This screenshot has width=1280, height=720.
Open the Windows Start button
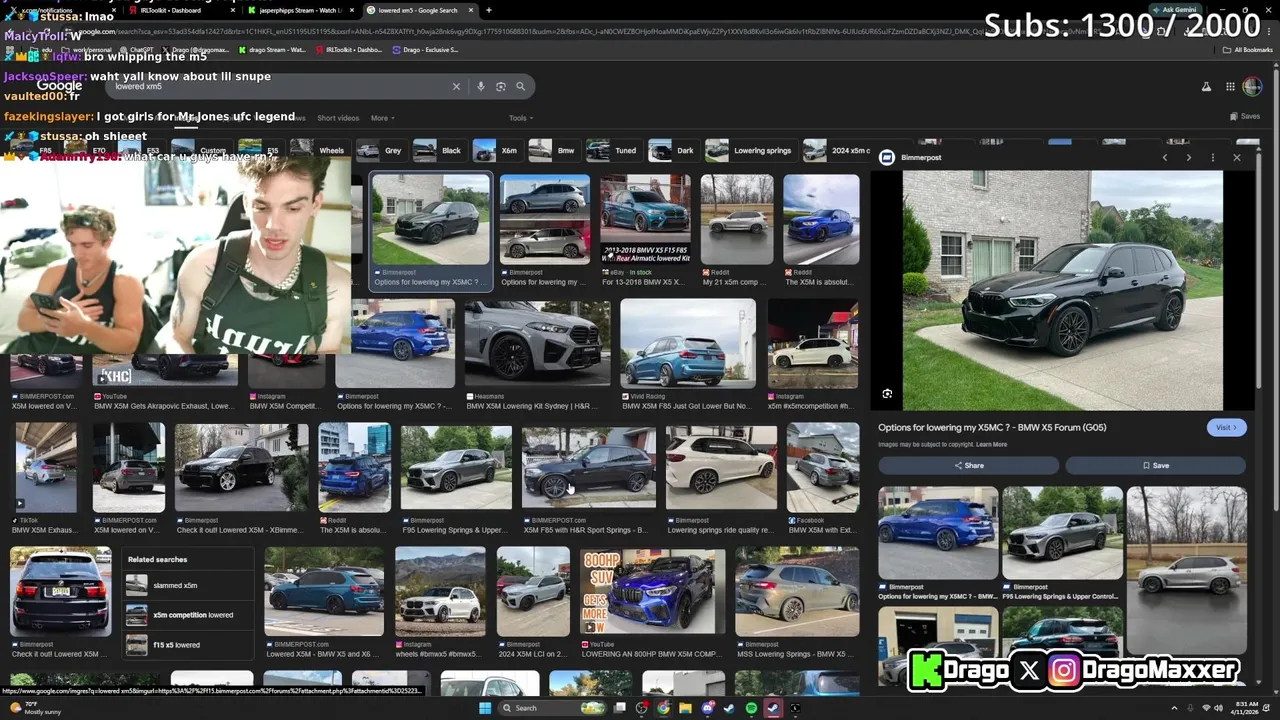click(x=485, y=708)
